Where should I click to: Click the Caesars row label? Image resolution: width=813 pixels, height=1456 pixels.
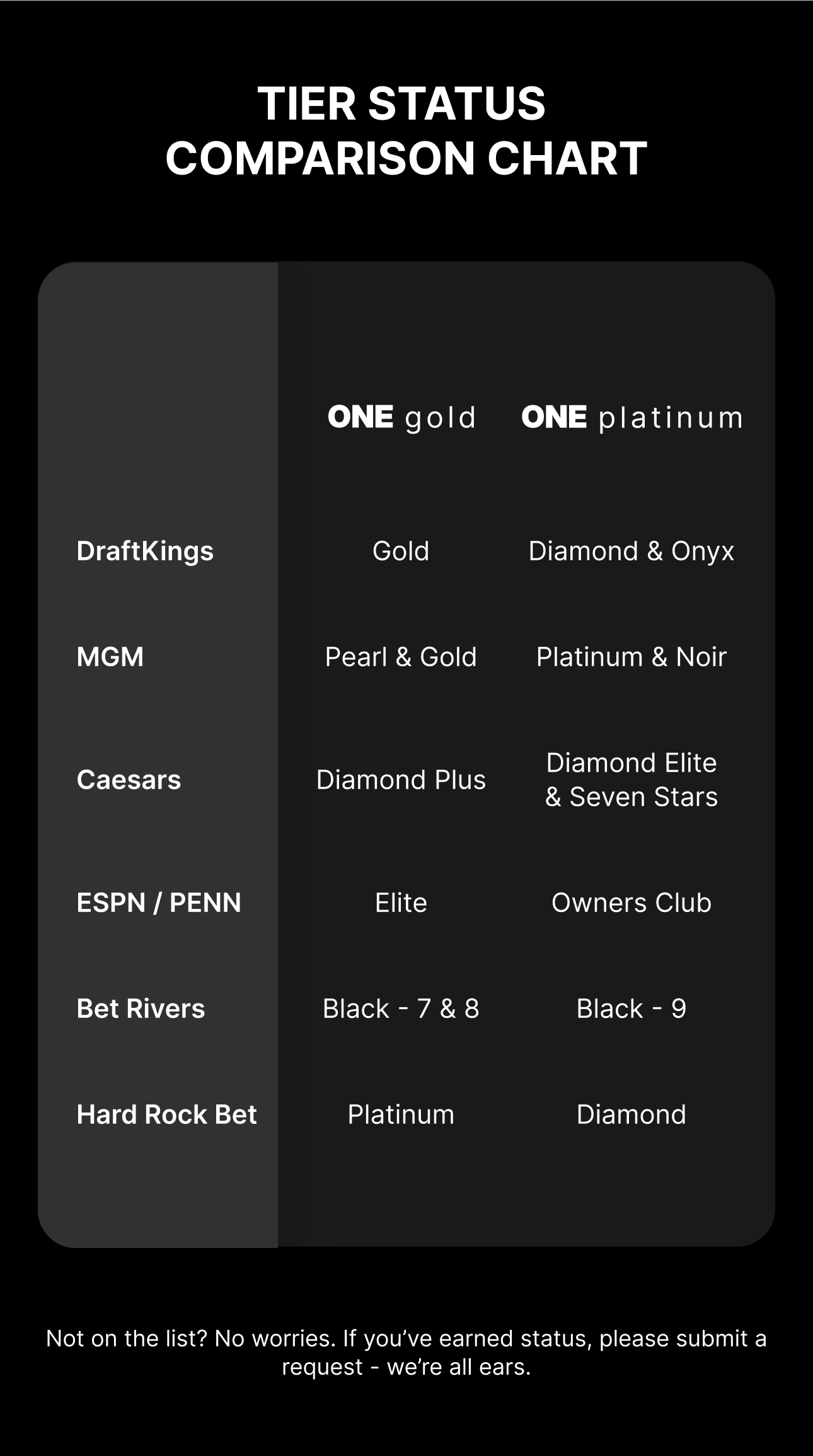129,780
